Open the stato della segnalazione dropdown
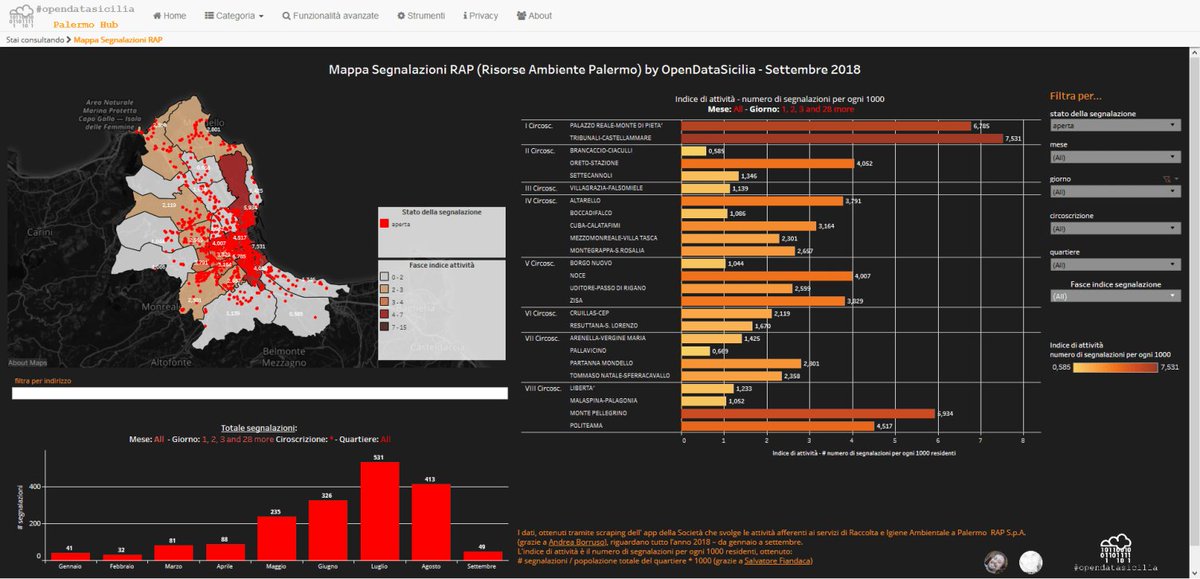The width and height of the screenshot is (1200, 579). point(1117,126)
